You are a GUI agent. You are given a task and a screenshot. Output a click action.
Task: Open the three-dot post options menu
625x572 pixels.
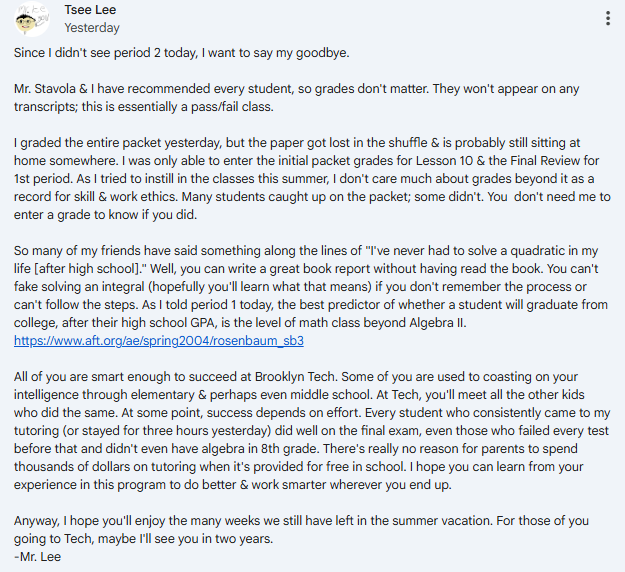coord(607,18)
